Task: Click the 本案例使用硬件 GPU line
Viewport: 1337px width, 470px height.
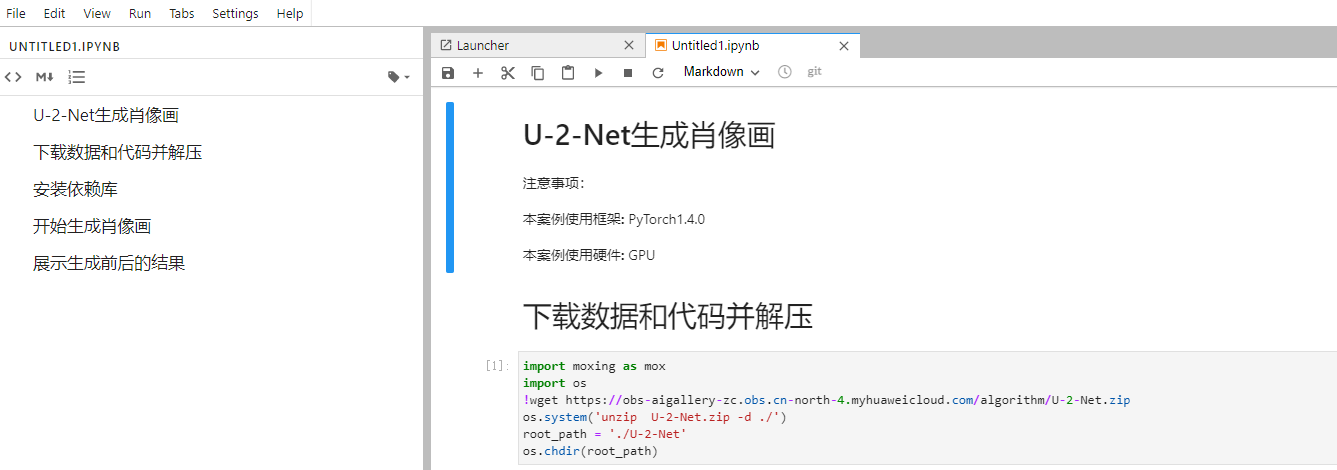Action: [589, 255]
